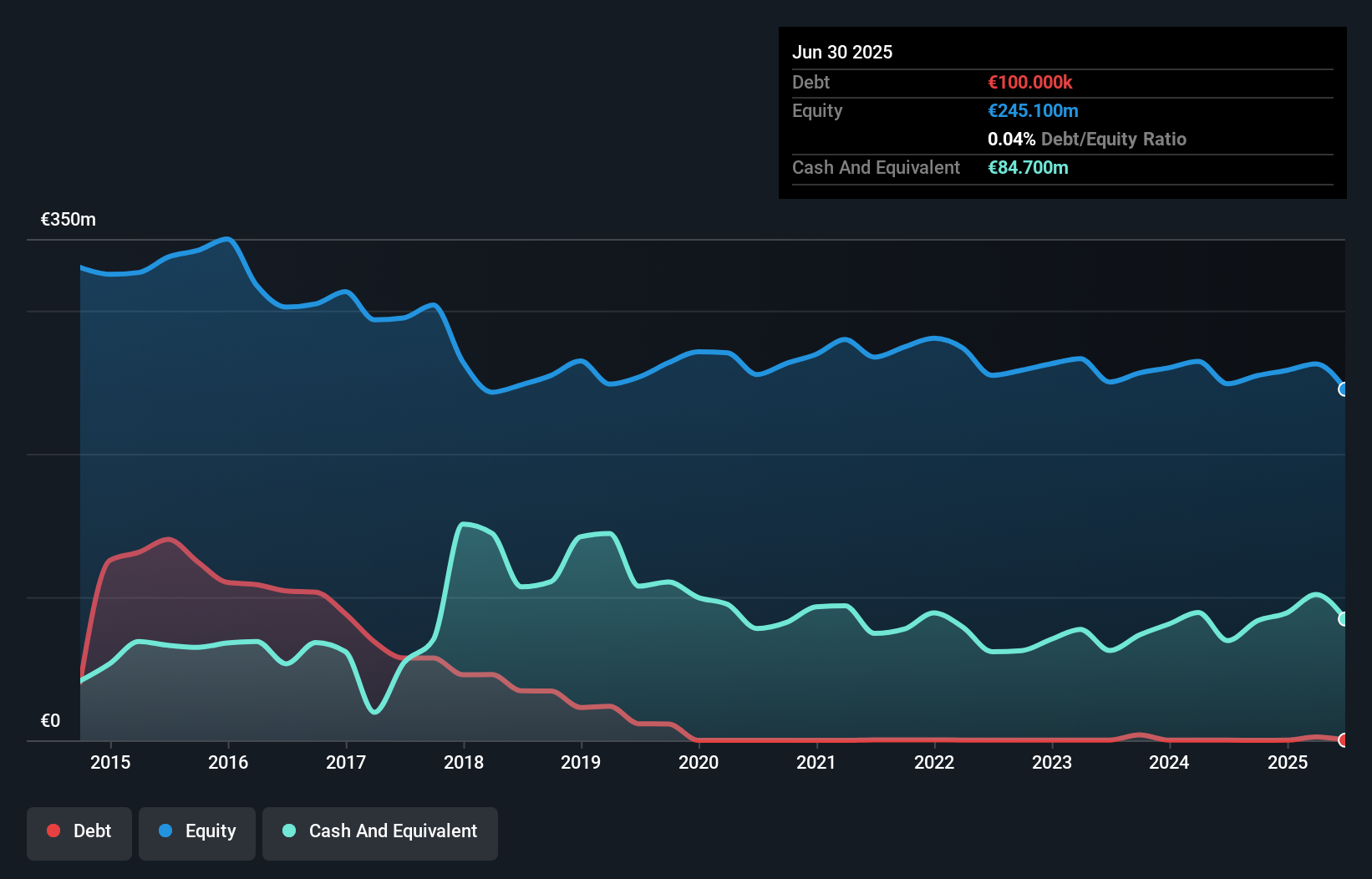Click the 2025 x-axis year label
1372x879 pixels.
pos(1288,762)
